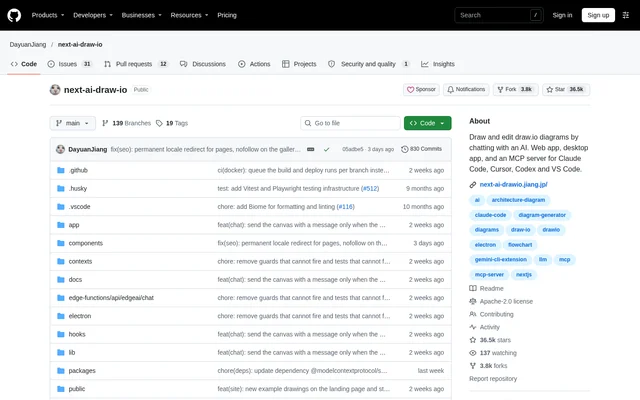Expand the green Code dropdown
The width and height of the screenshot is (640, 400).
(x=427, y=123)
